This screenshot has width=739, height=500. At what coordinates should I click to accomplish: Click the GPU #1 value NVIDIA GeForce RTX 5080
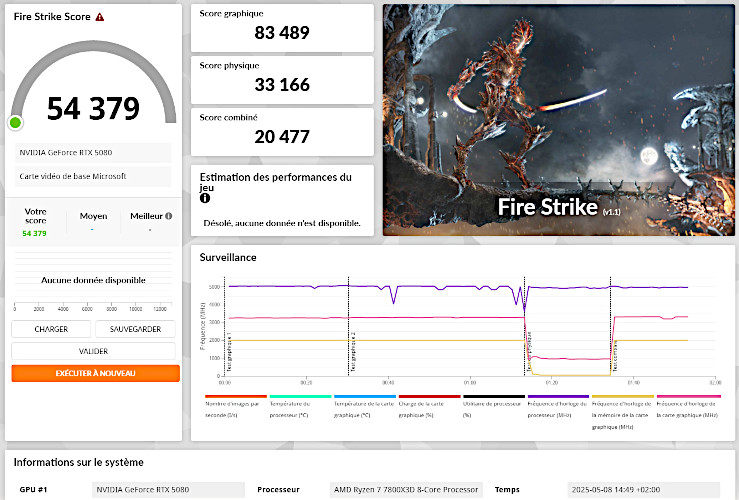click(168, 490)
